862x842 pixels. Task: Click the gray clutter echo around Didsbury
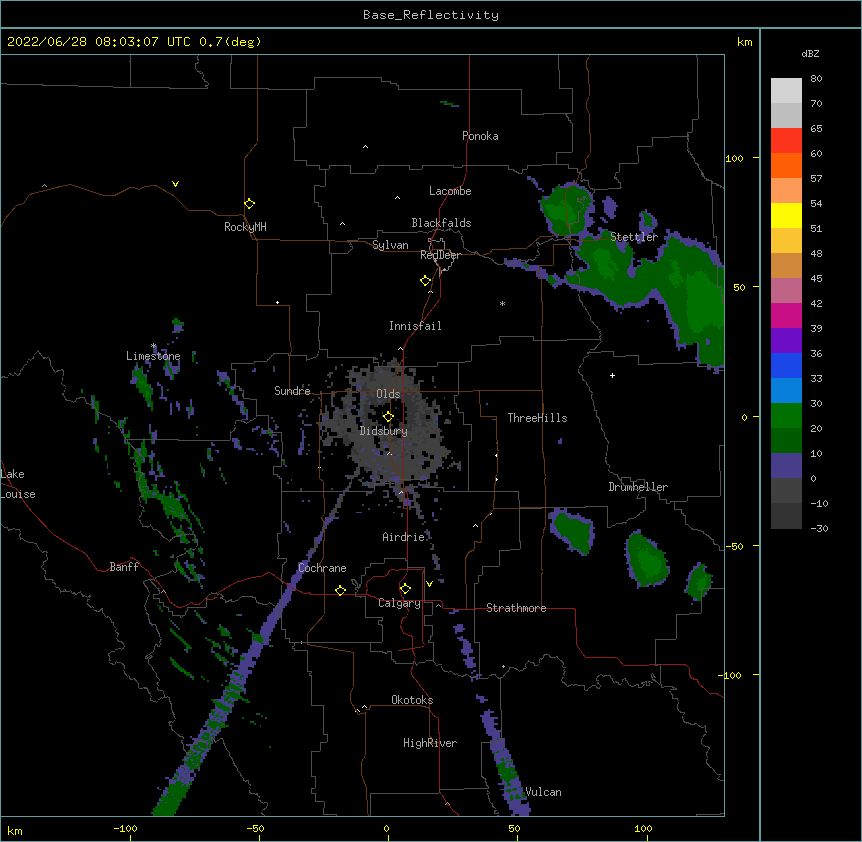(x=388, y=423)
